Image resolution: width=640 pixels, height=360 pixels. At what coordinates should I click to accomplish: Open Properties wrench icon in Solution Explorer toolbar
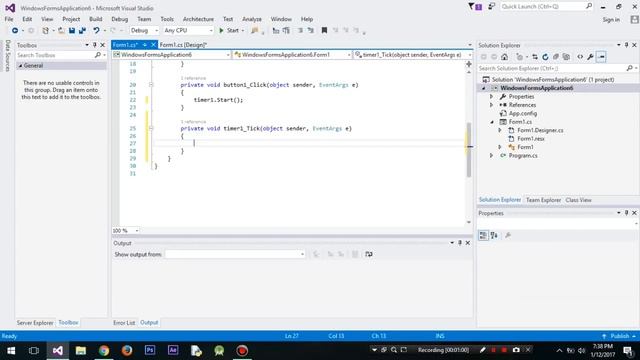(x=590, y=57)
